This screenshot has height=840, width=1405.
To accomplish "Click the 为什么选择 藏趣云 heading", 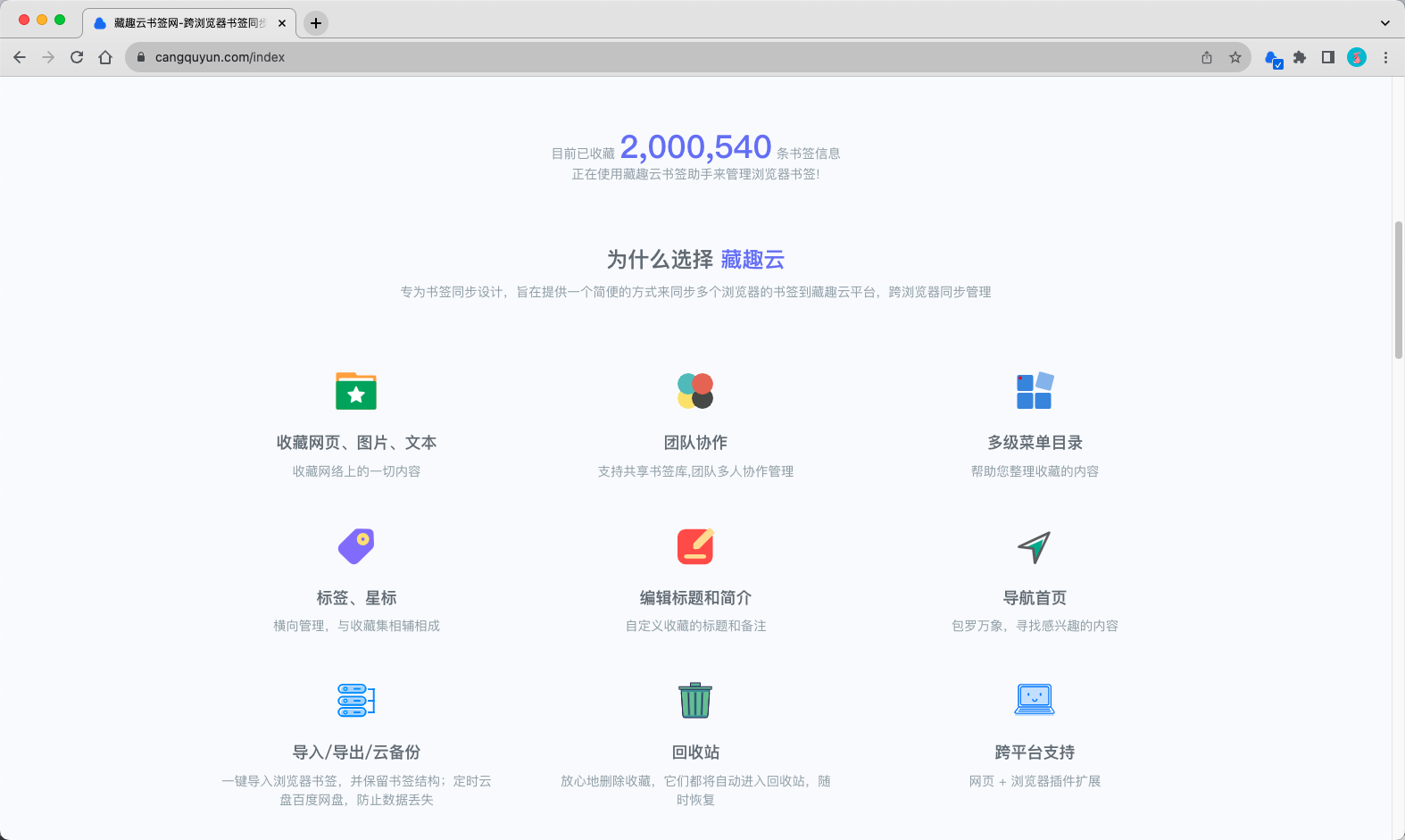I will click(x=695, y=260).
